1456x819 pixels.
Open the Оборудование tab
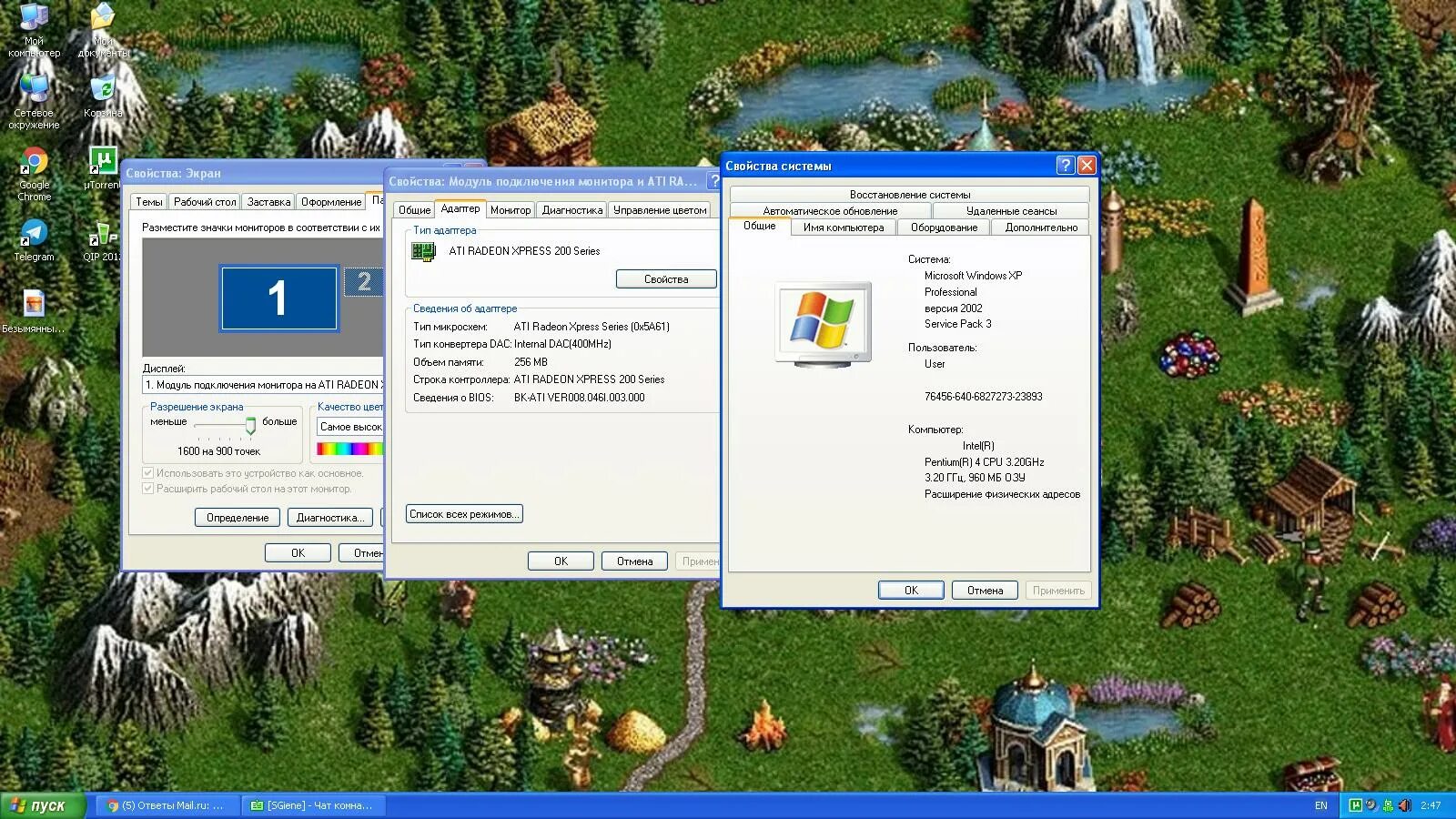[944, 227]
